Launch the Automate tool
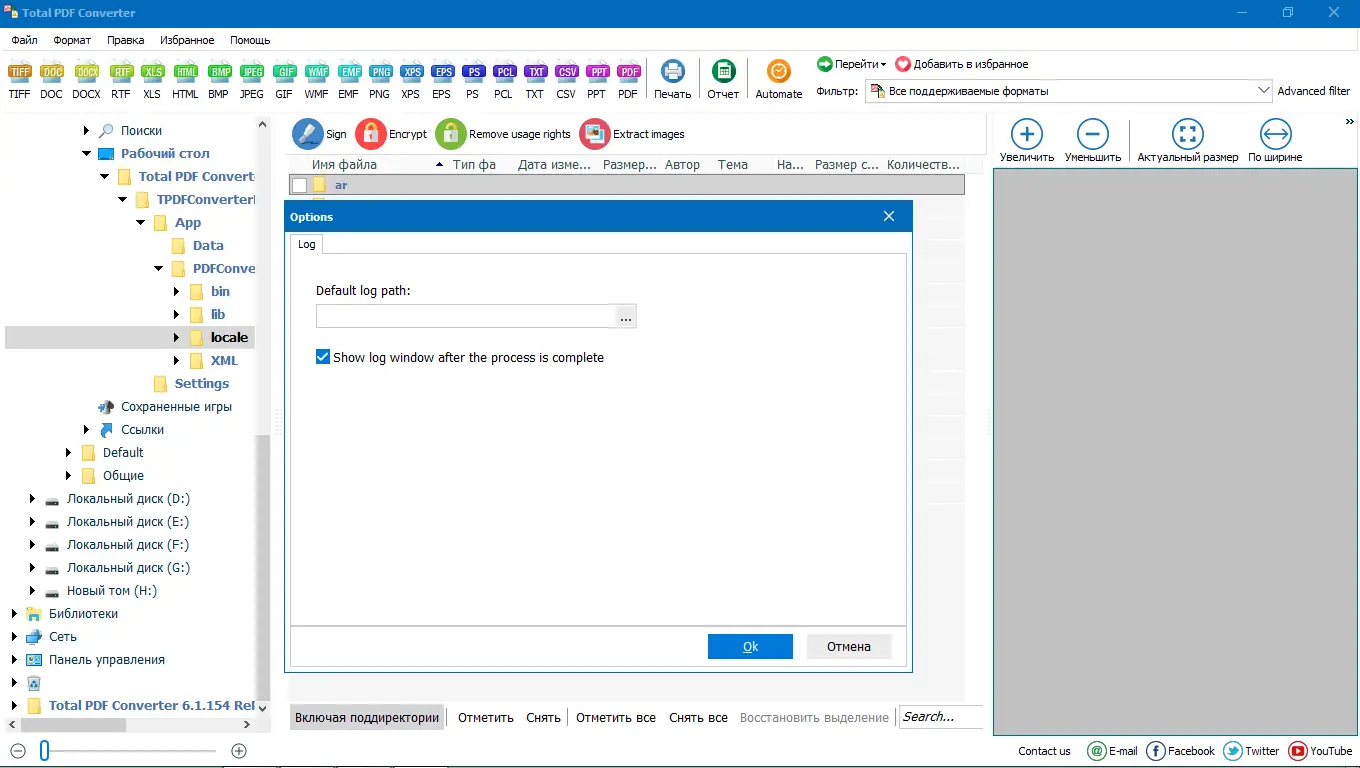 tap(779, 78)
